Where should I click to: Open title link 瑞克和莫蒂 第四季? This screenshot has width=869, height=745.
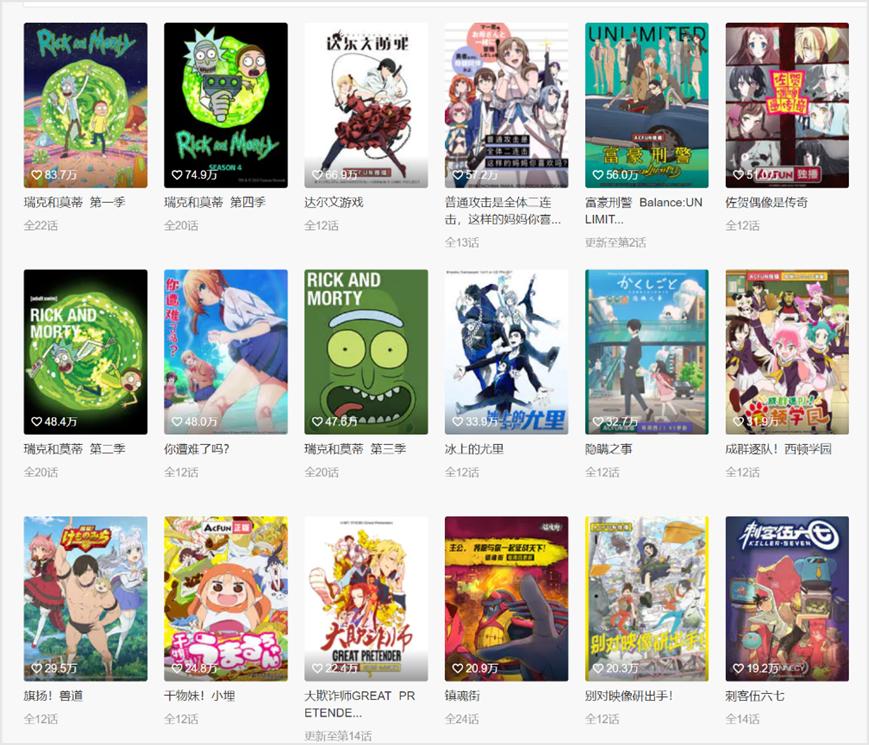(214, 202)
